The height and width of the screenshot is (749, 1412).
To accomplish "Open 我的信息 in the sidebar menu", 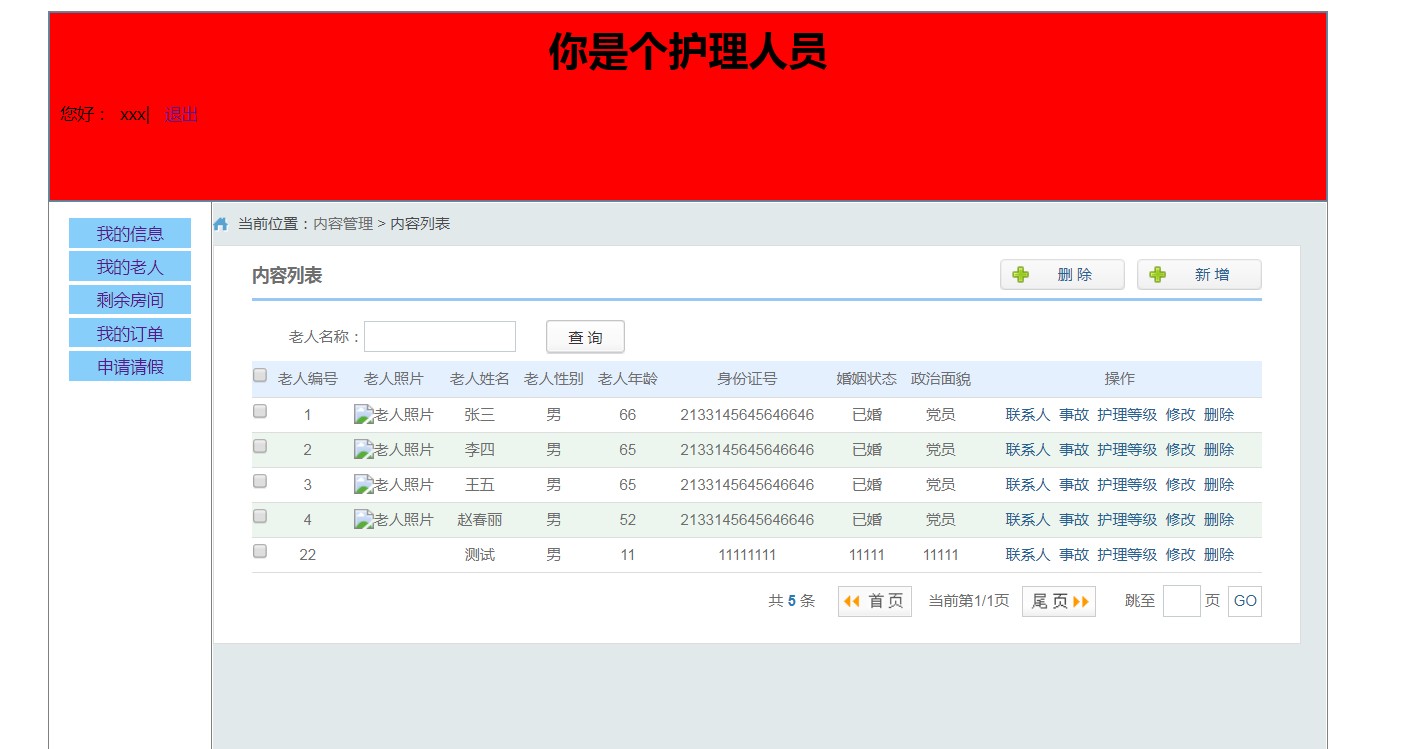I will pyautogui.click(x=130, y=234).
